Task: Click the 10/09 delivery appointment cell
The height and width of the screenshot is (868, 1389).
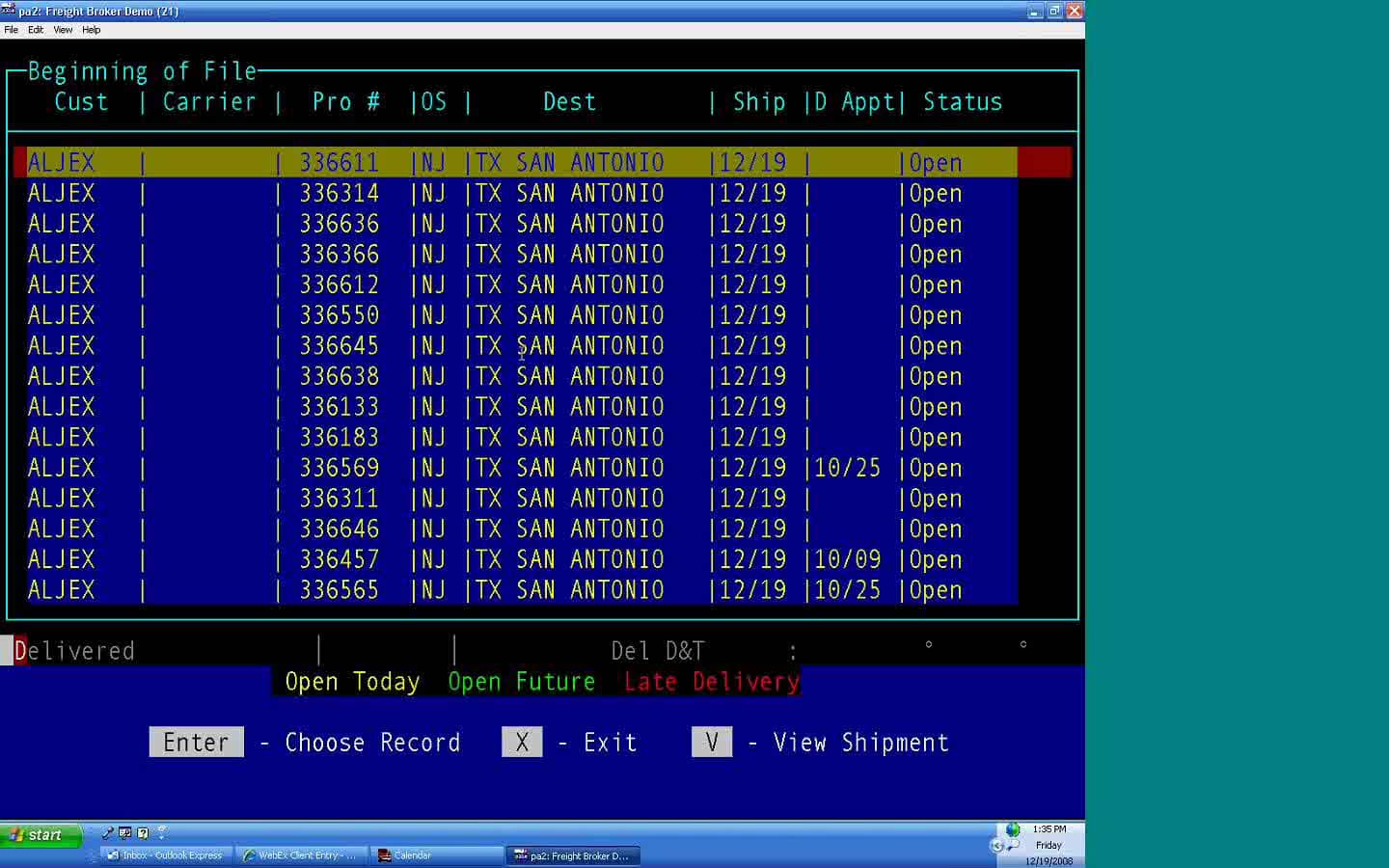Action: (848, 559)
